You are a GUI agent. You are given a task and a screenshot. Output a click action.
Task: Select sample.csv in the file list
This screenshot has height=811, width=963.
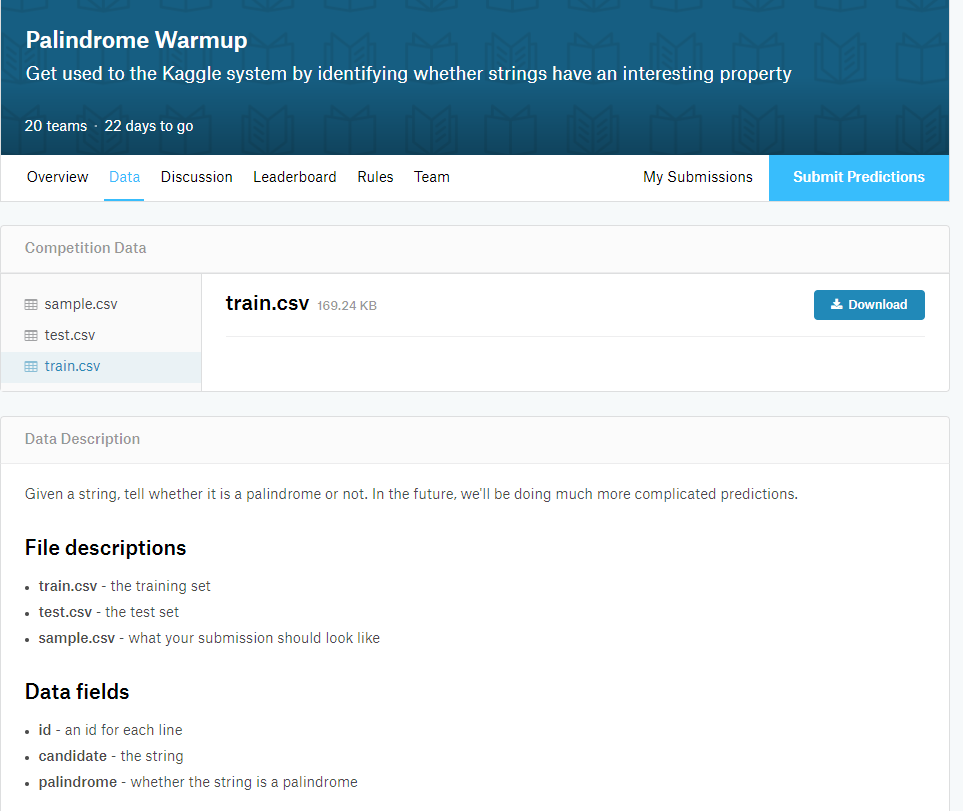point(101,305)
